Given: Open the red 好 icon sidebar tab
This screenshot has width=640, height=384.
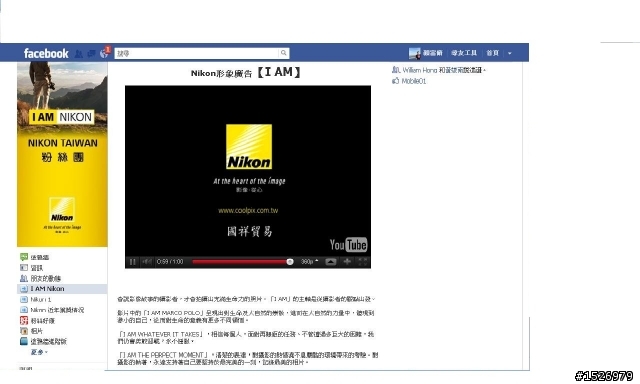Looking at the screenshot, I should coord(38,321).
